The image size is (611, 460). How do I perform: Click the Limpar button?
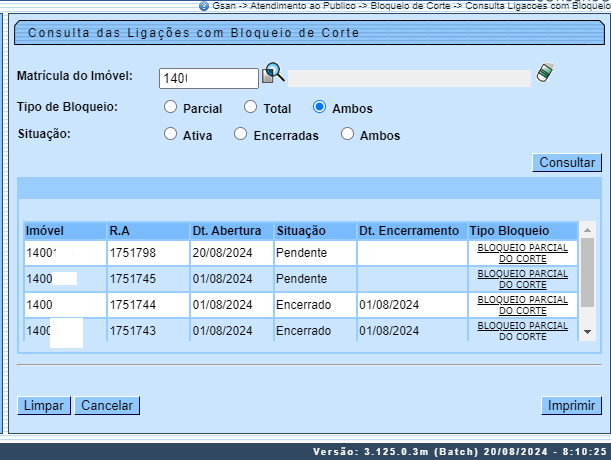[x=43, y=405]
